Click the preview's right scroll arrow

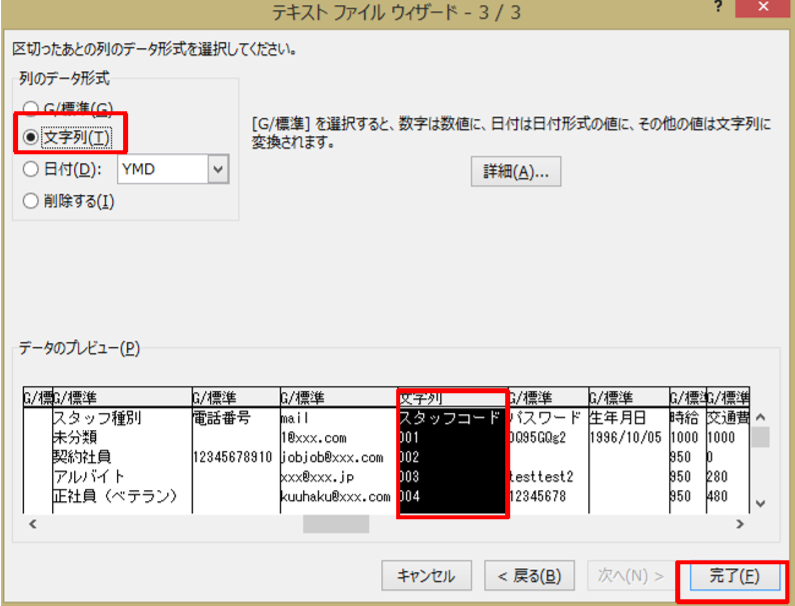pyautogui.click(x=740, y=524)
